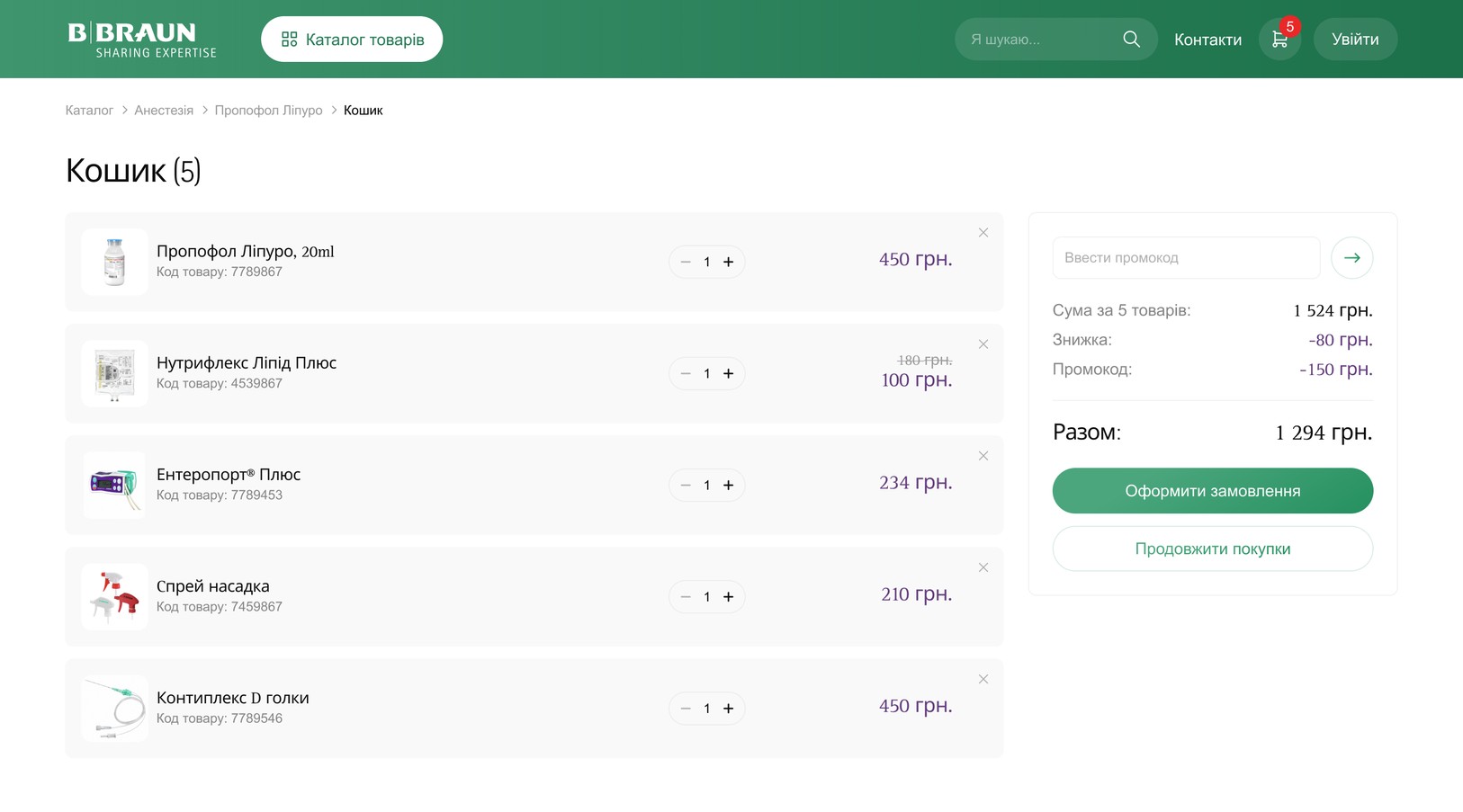This screenshot has width=1463, height=812.
Task: Increase quantity of Ентеропорт Плюс
Action: (729, 485)
